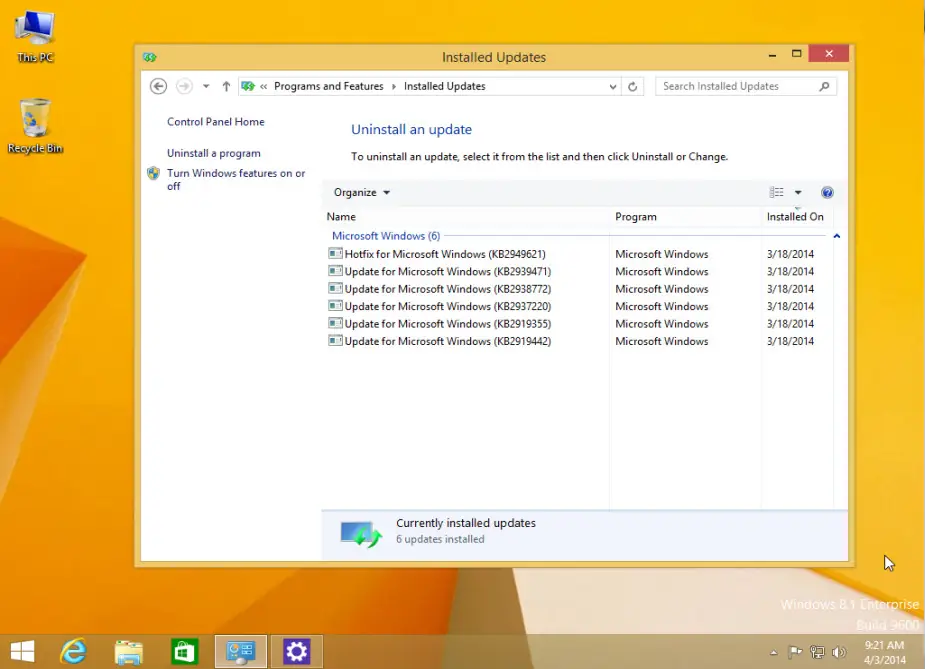Show hidden tray icons arrow
This screenshot has width=925, height=669.
pyautogui.click(x=774, y=652)
